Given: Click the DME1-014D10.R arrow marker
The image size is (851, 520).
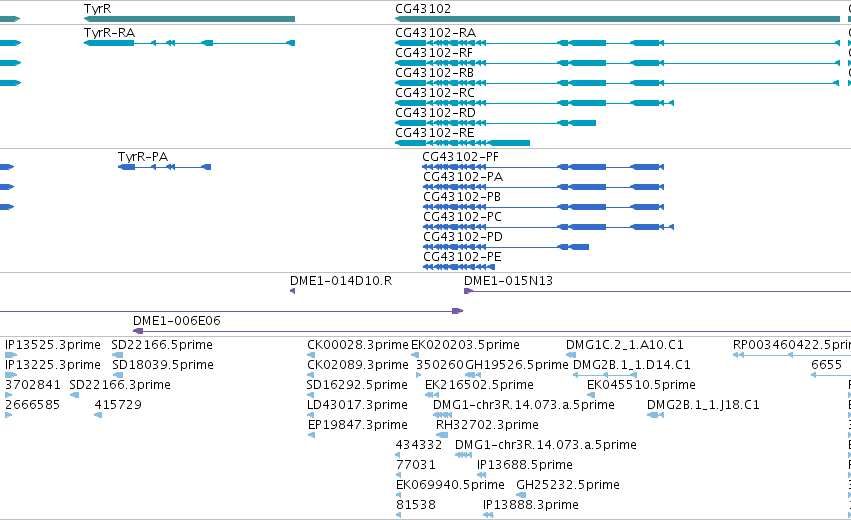Looking at the screenshot, I should [x=293, y=291].
